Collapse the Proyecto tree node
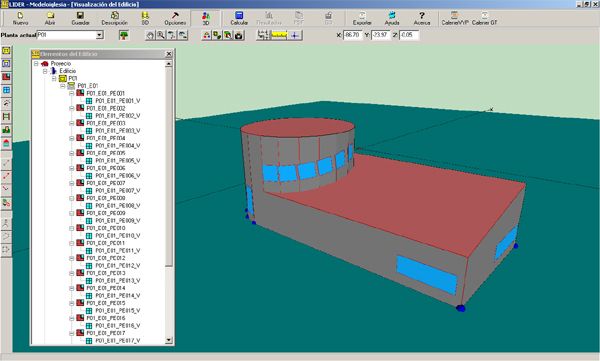Viewport: 600px width, 361px height. 36,64
